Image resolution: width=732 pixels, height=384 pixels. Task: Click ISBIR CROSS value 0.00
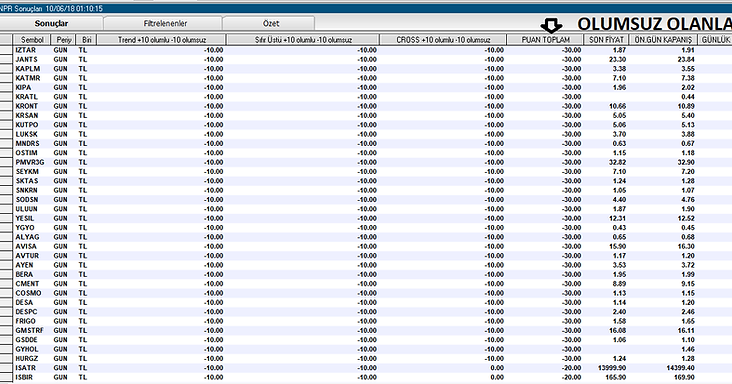tap(497, 377)
